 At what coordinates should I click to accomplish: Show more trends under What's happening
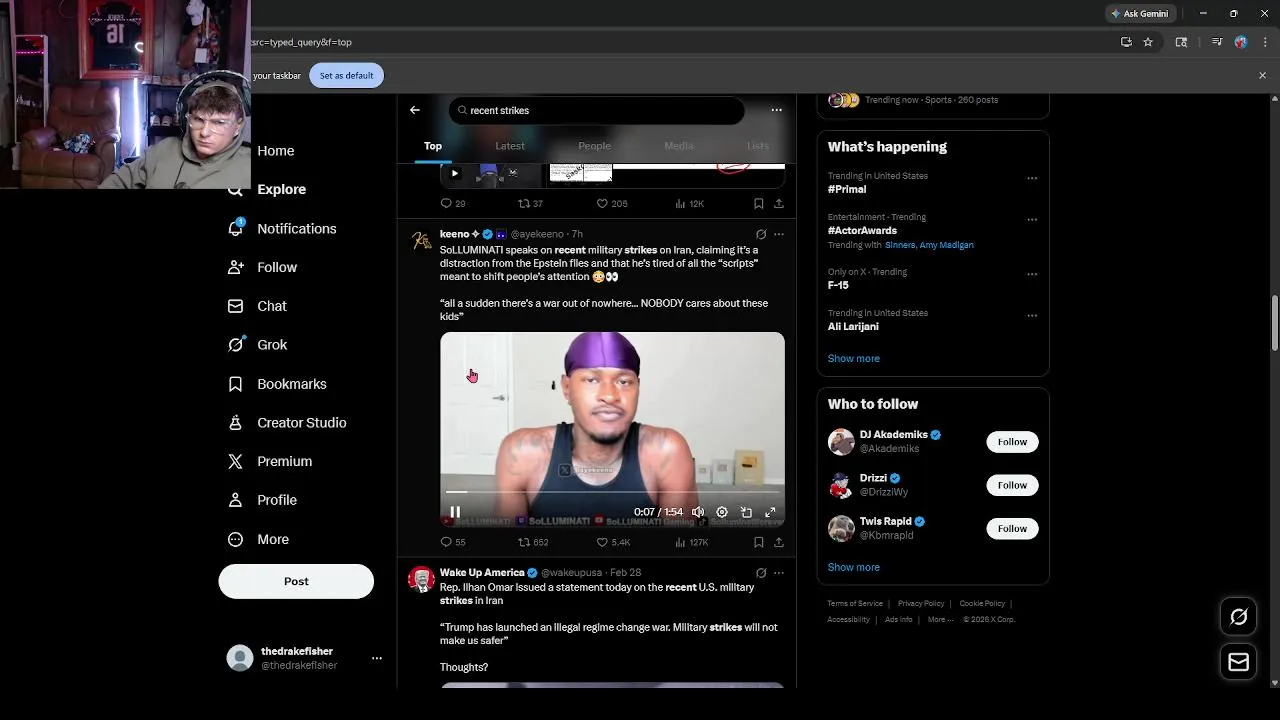(854, 359)
